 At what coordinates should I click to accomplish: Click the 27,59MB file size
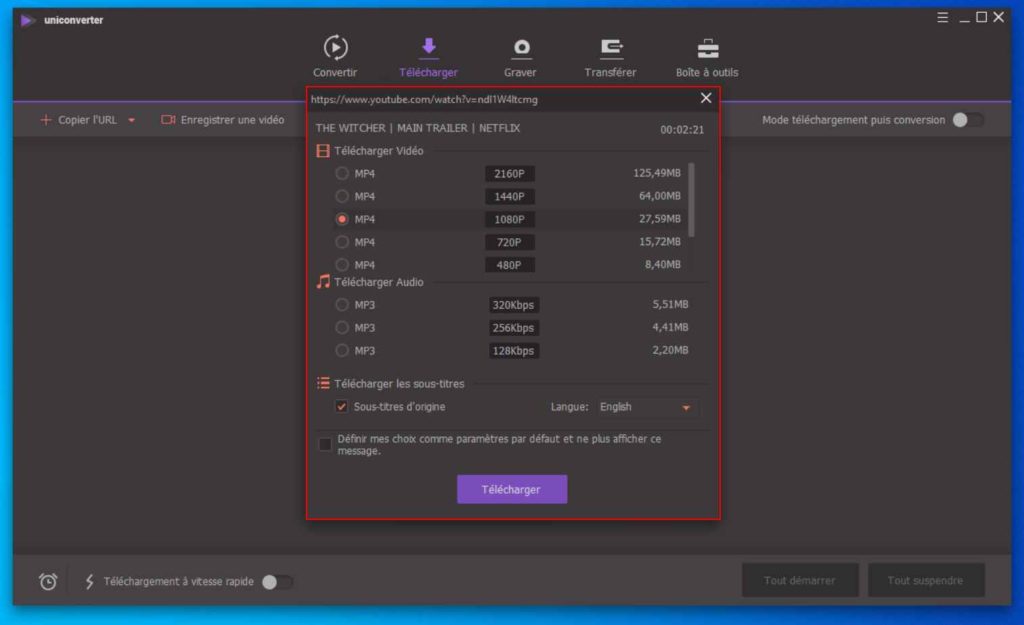tap(660, 219)
